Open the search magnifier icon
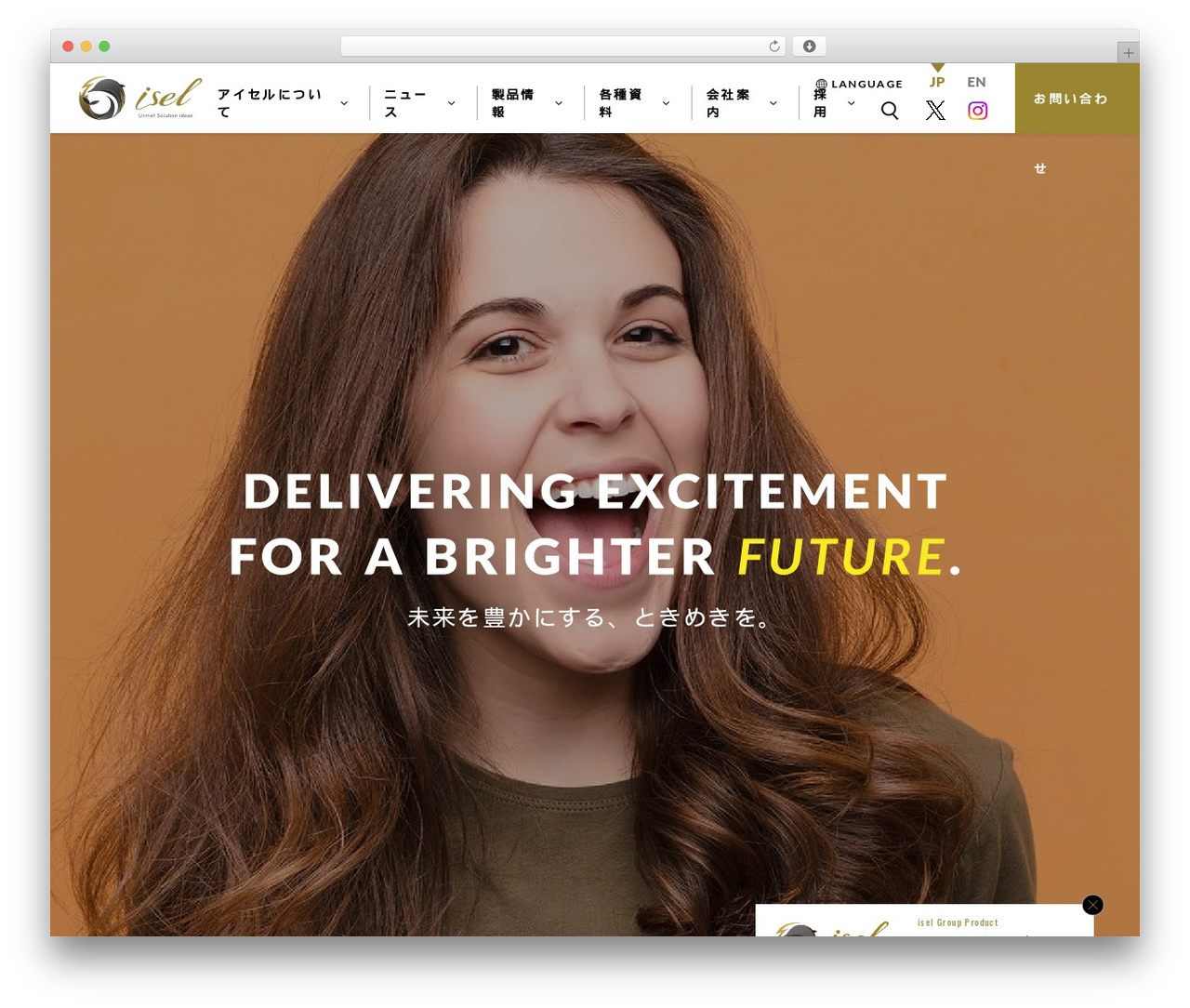 pos(890,111)
